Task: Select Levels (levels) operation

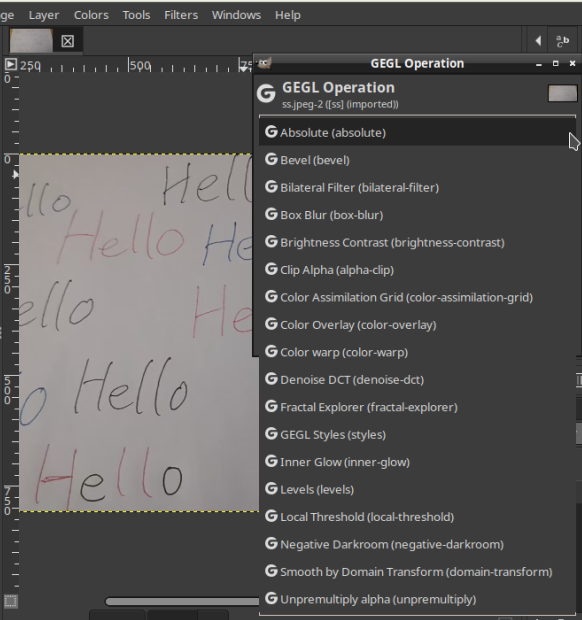Action: coord(417,489)
